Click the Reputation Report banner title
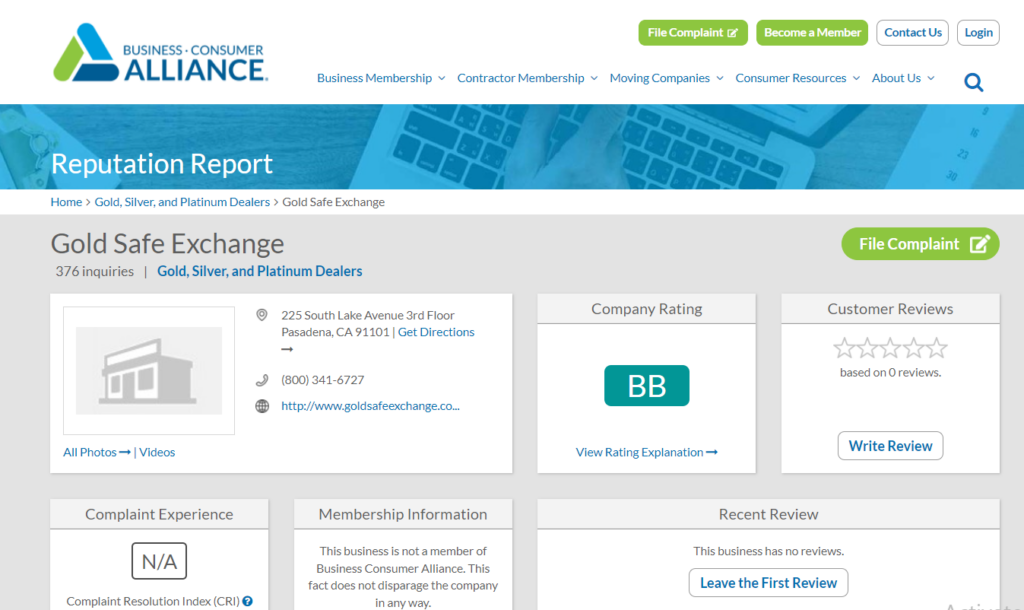This screenshot has width=1024, height=610. tap(162, 163)
